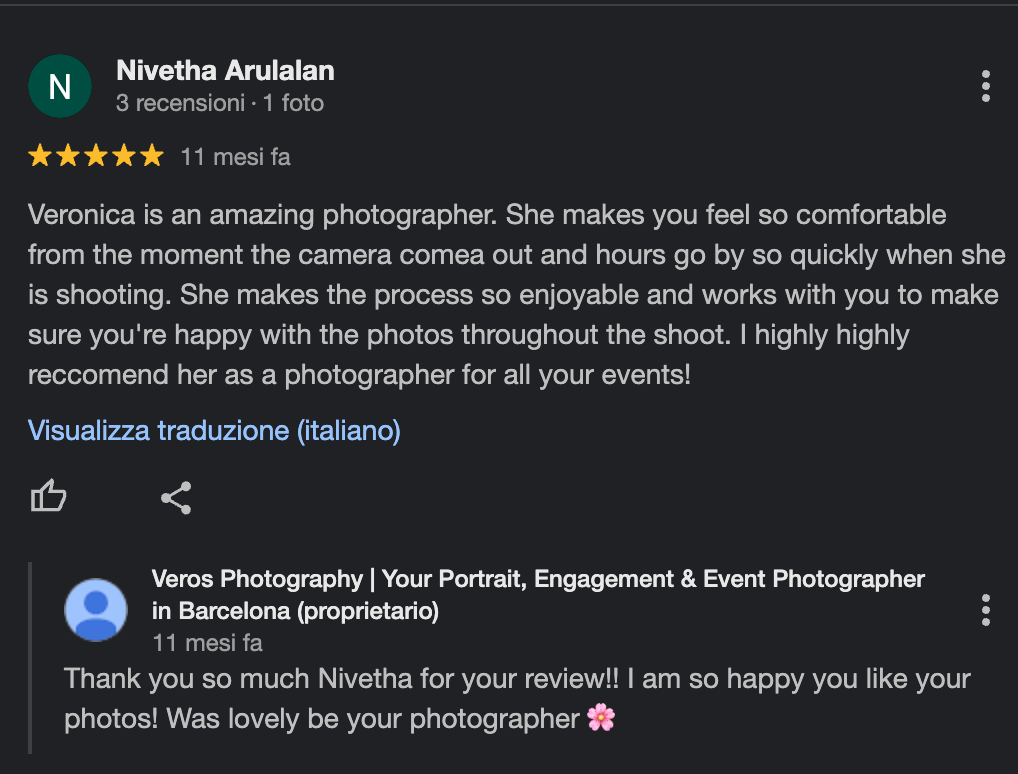The width and height of the screenshot is (1018, 774).
Task: Click the fifth star of the rating
Action: (151, 156)
